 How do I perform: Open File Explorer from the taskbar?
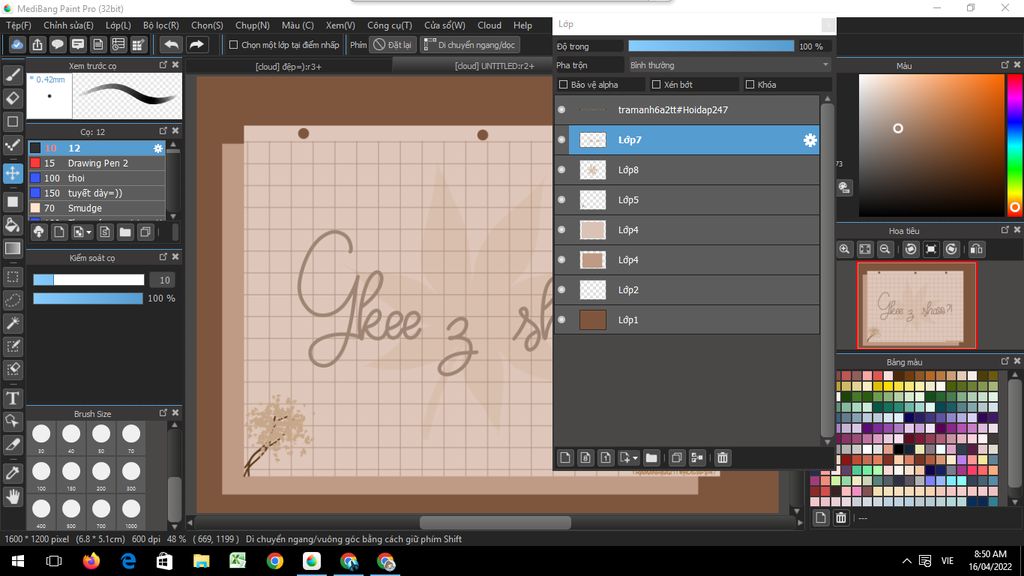coord(201,561)
